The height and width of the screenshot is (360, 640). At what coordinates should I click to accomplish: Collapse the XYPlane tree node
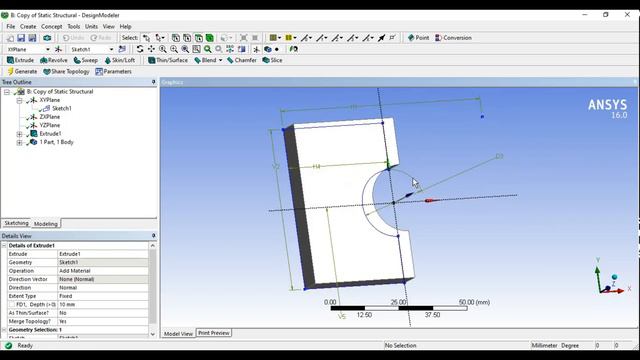pos(19,100)
